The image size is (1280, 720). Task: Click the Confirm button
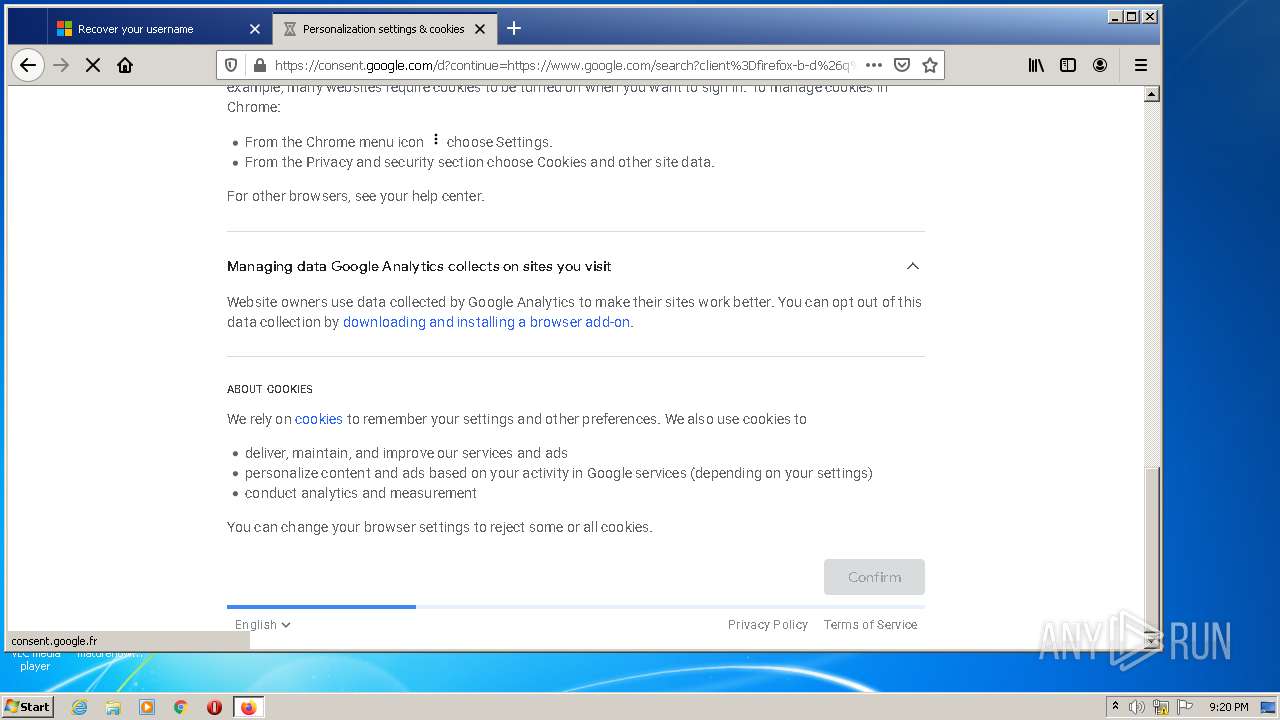[874, 577]
